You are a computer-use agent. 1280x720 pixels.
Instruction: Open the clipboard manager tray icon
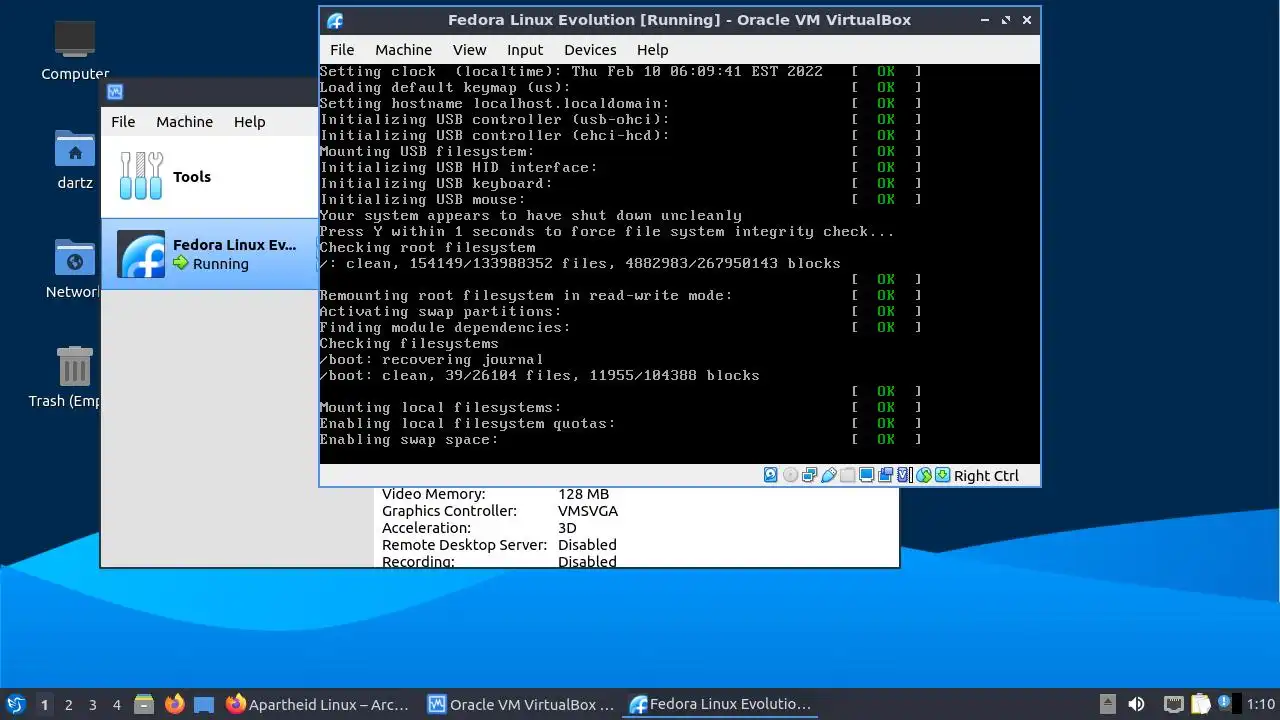(1201, 704)
